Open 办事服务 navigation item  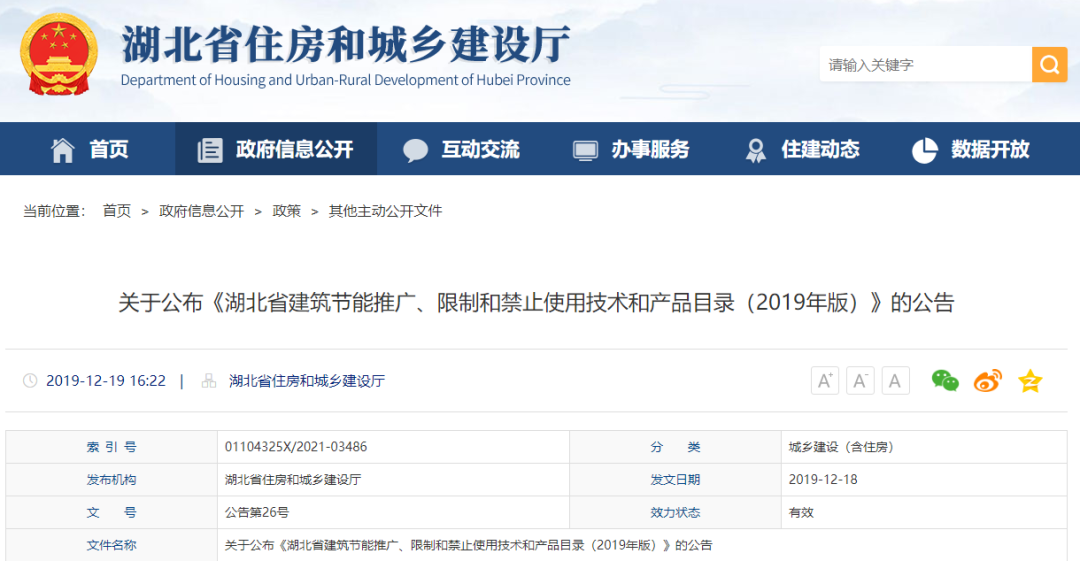[631, 150]
